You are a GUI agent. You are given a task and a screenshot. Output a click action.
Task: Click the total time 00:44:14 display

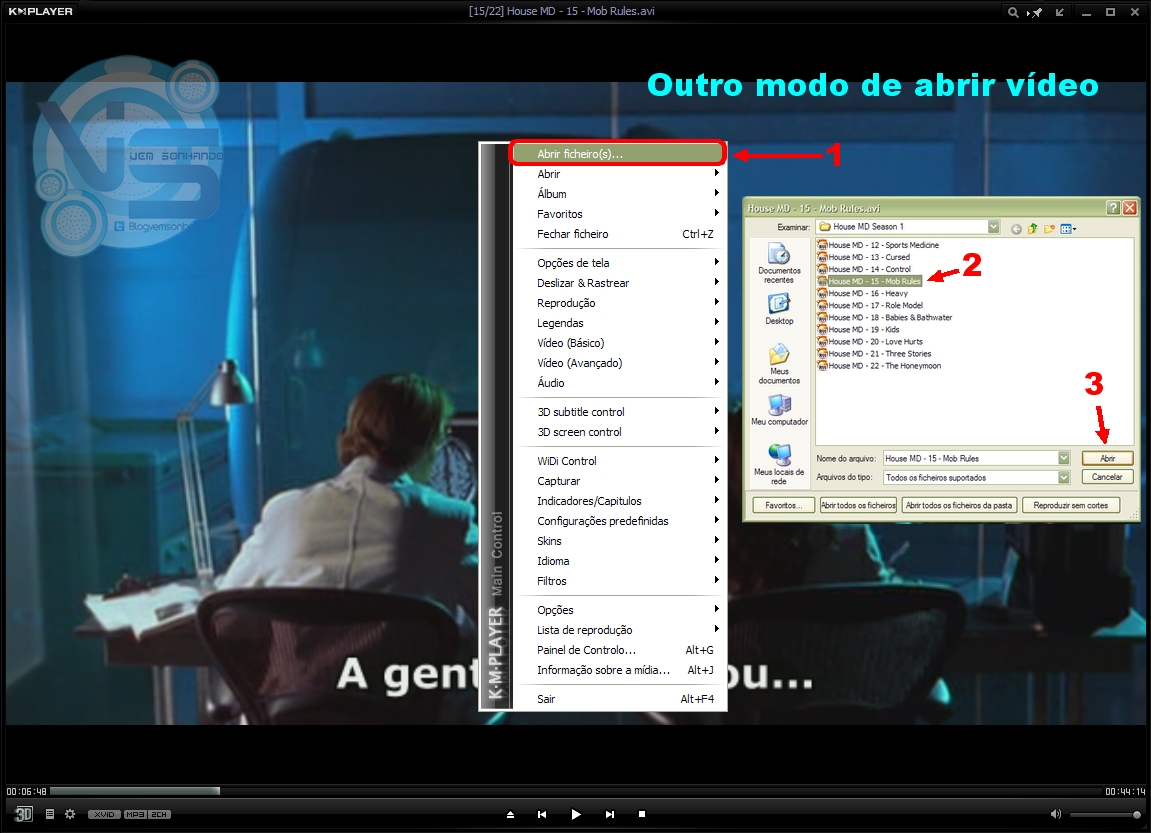click(1125, 792)
